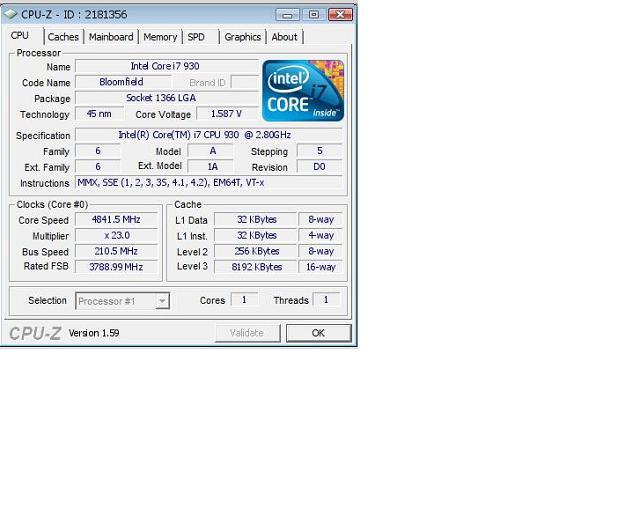Viewport: 640px width, 512px height.
Task: Click the CPU-Z title bar app icon
Action: [x=10, y=14]
